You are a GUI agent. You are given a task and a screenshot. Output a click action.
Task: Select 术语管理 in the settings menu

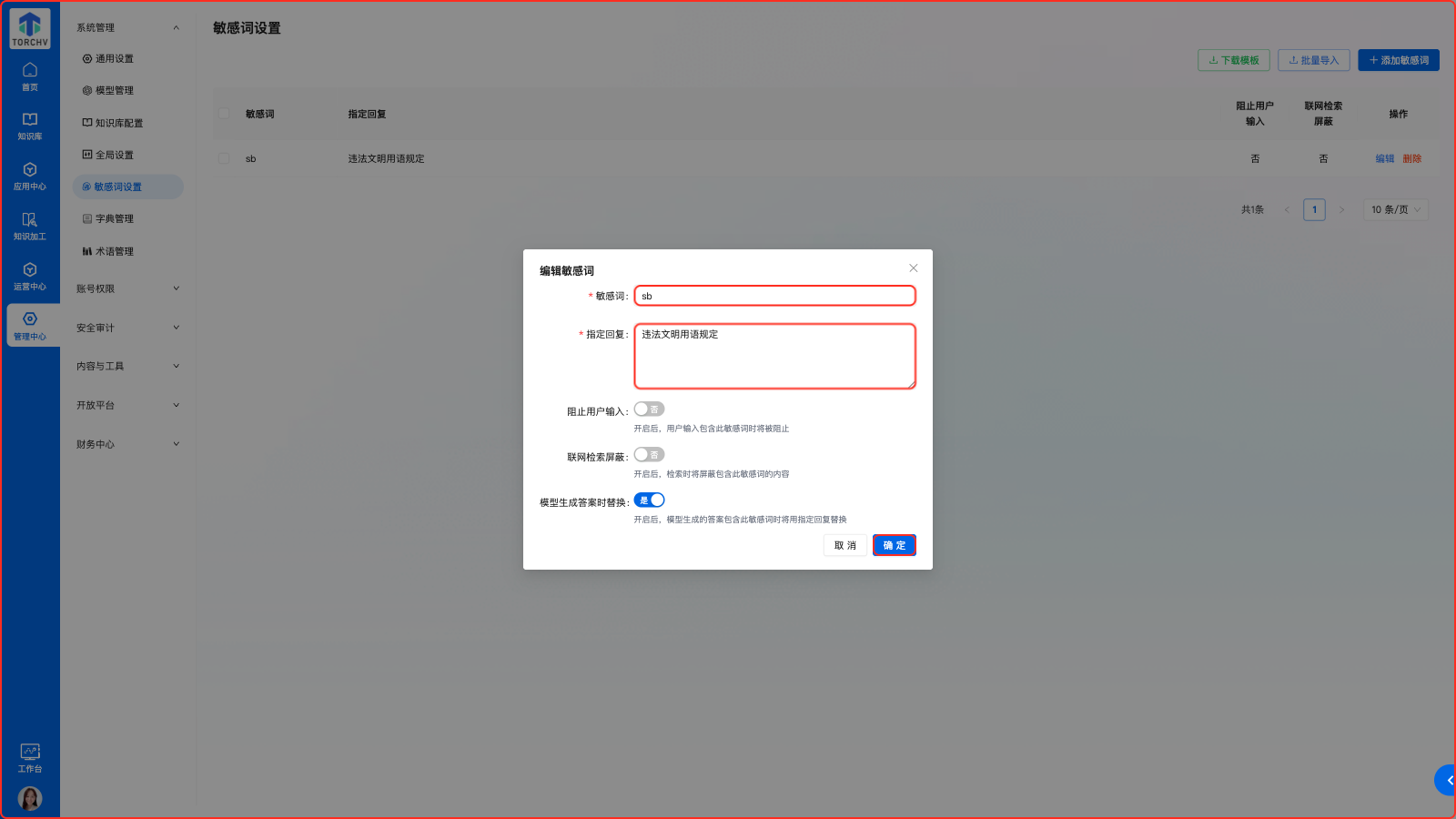(x=115, y=251)
